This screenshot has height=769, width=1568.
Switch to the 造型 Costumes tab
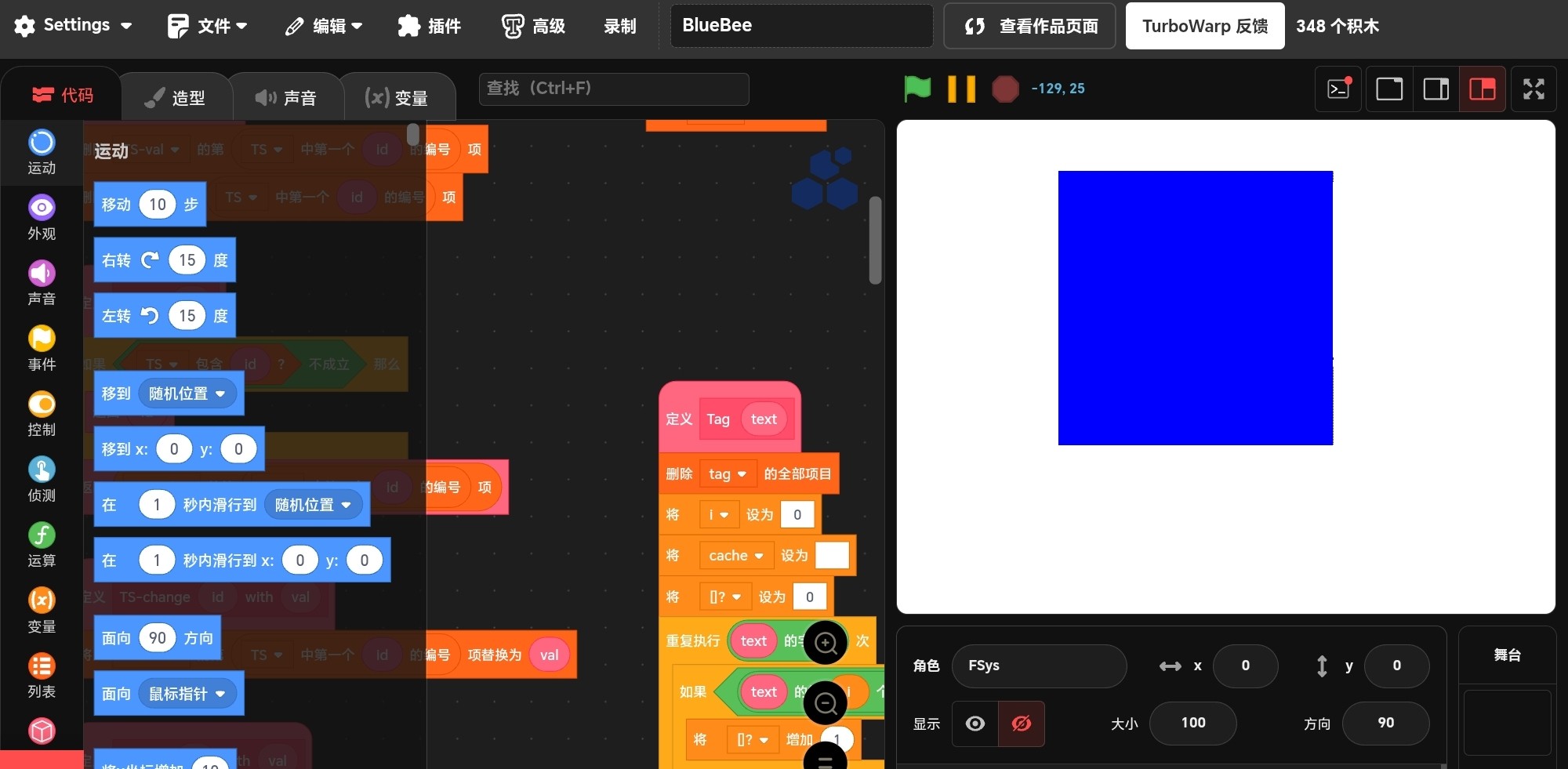[x=175, y=97]
